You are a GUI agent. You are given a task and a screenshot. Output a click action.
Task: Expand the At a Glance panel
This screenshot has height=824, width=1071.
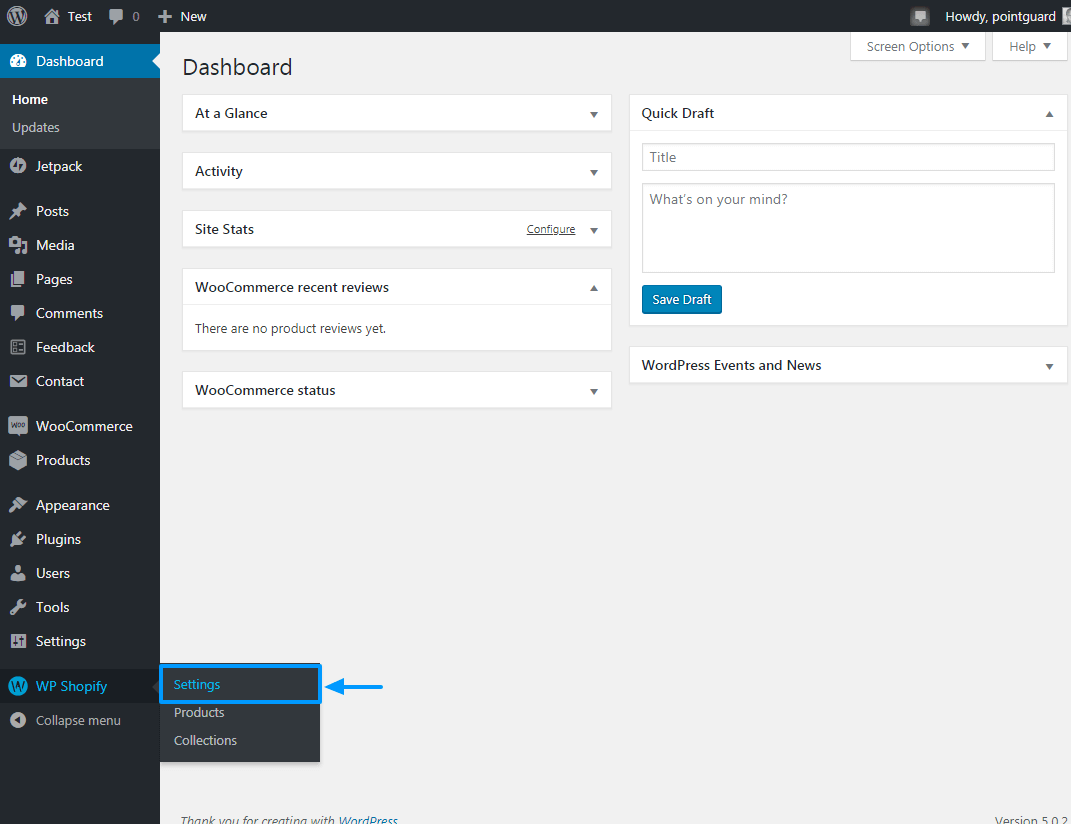[594, 114]
